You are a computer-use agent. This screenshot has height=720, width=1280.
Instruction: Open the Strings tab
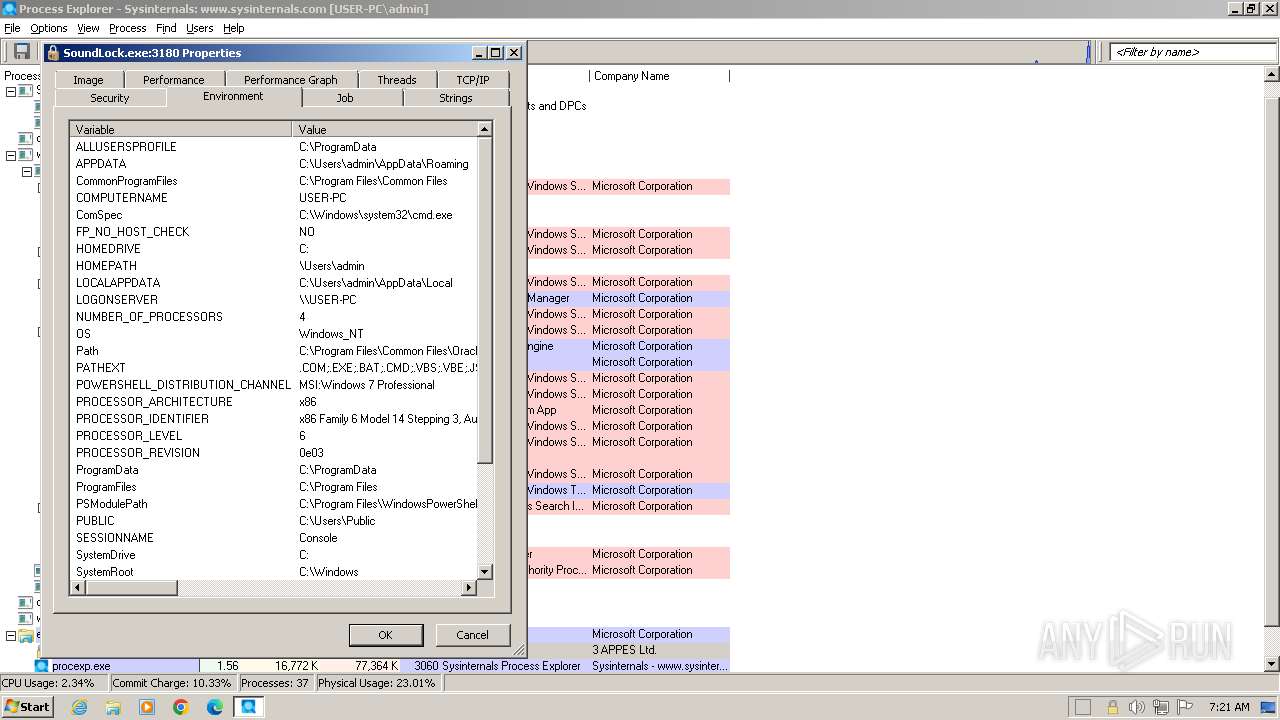tap(456, 98)
